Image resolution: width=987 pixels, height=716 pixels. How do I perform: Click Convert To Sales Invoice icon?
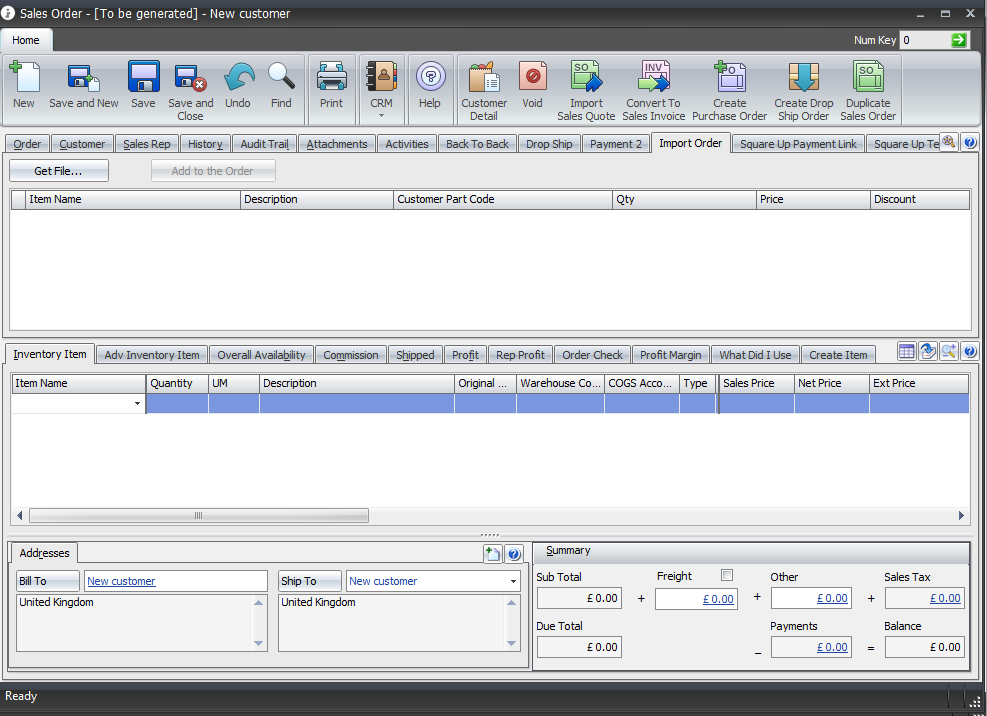point(653,78)
